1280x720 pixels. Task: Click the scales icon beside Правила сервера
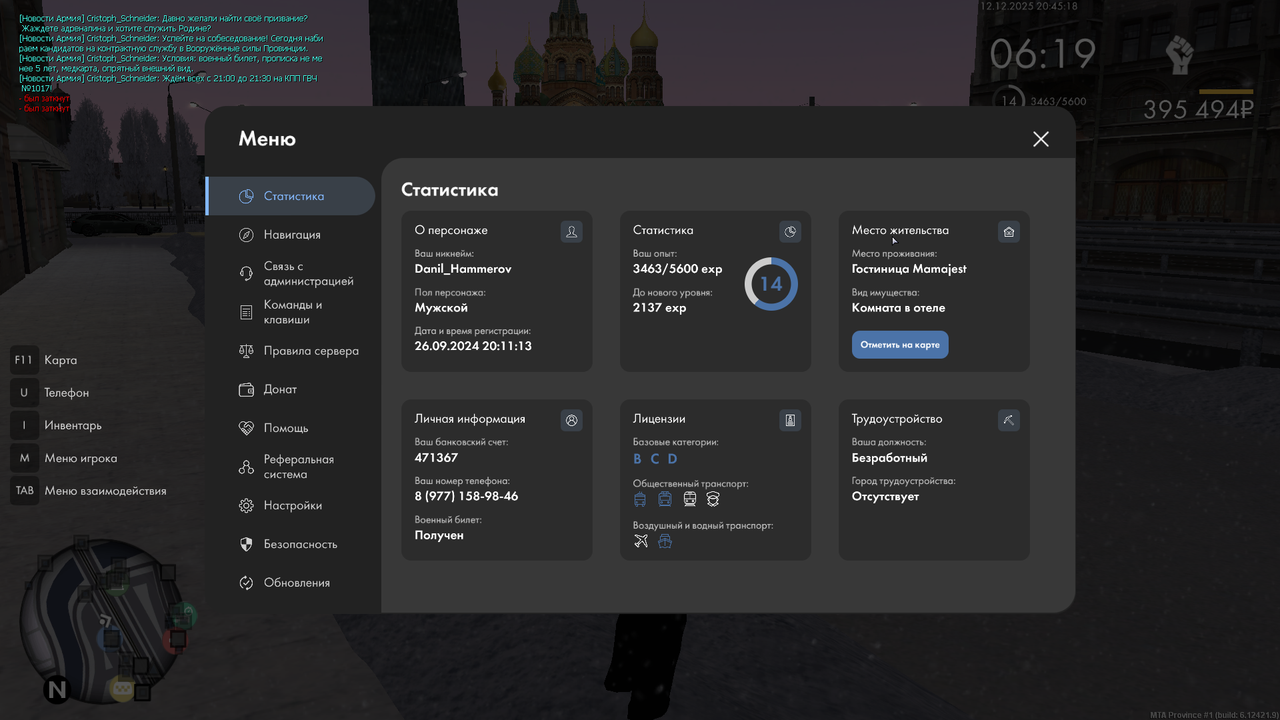click(246, 351)
